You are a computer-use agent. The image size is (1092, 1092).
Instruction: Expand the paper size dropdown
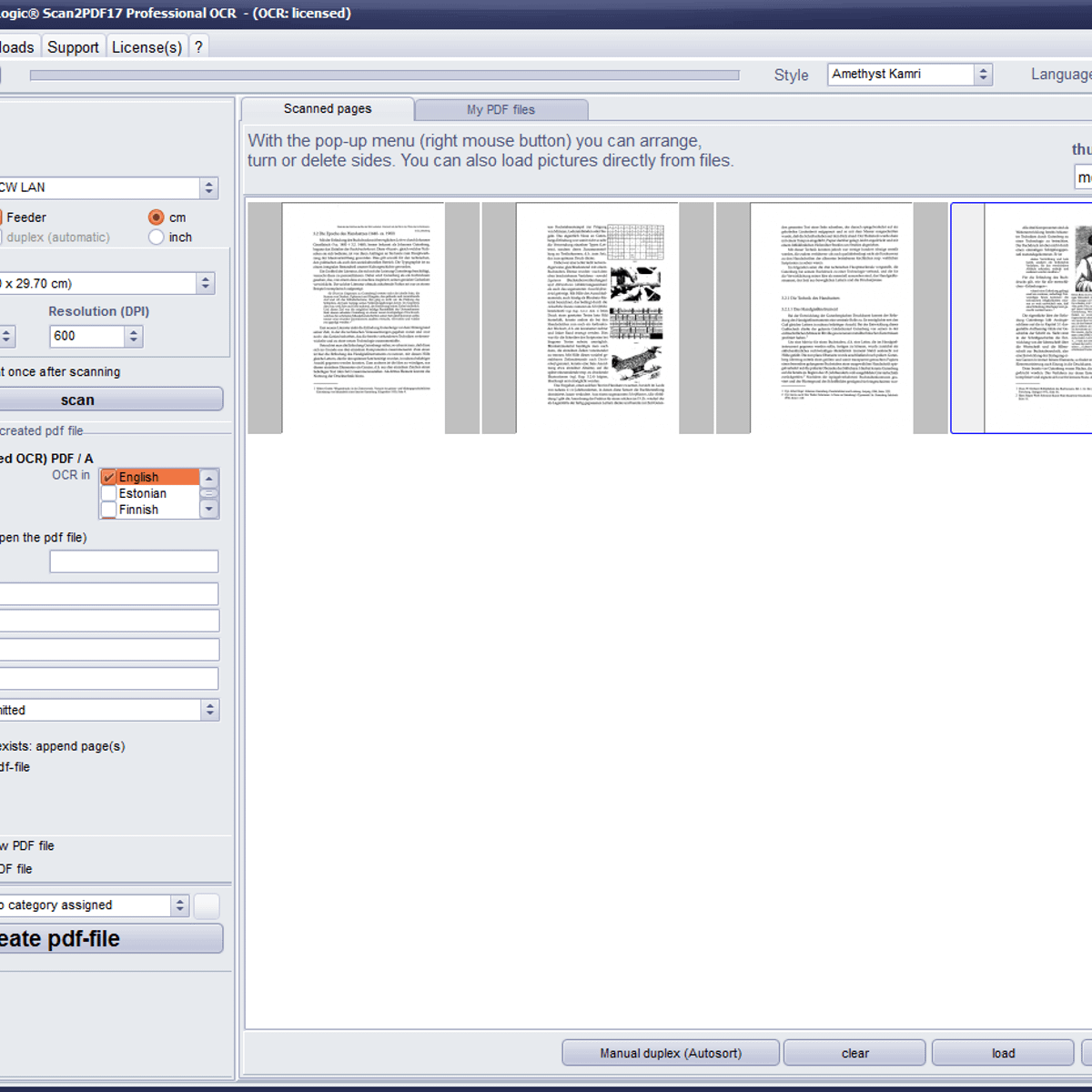206,284
